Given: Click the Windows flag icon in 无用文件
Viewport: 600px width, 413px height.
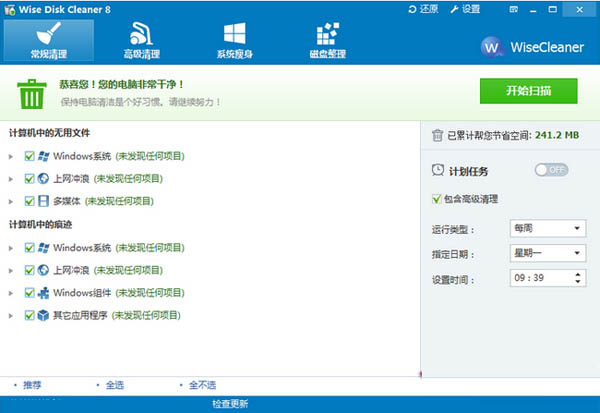Looking at the screenshot, I should click(x=43, y=156).
